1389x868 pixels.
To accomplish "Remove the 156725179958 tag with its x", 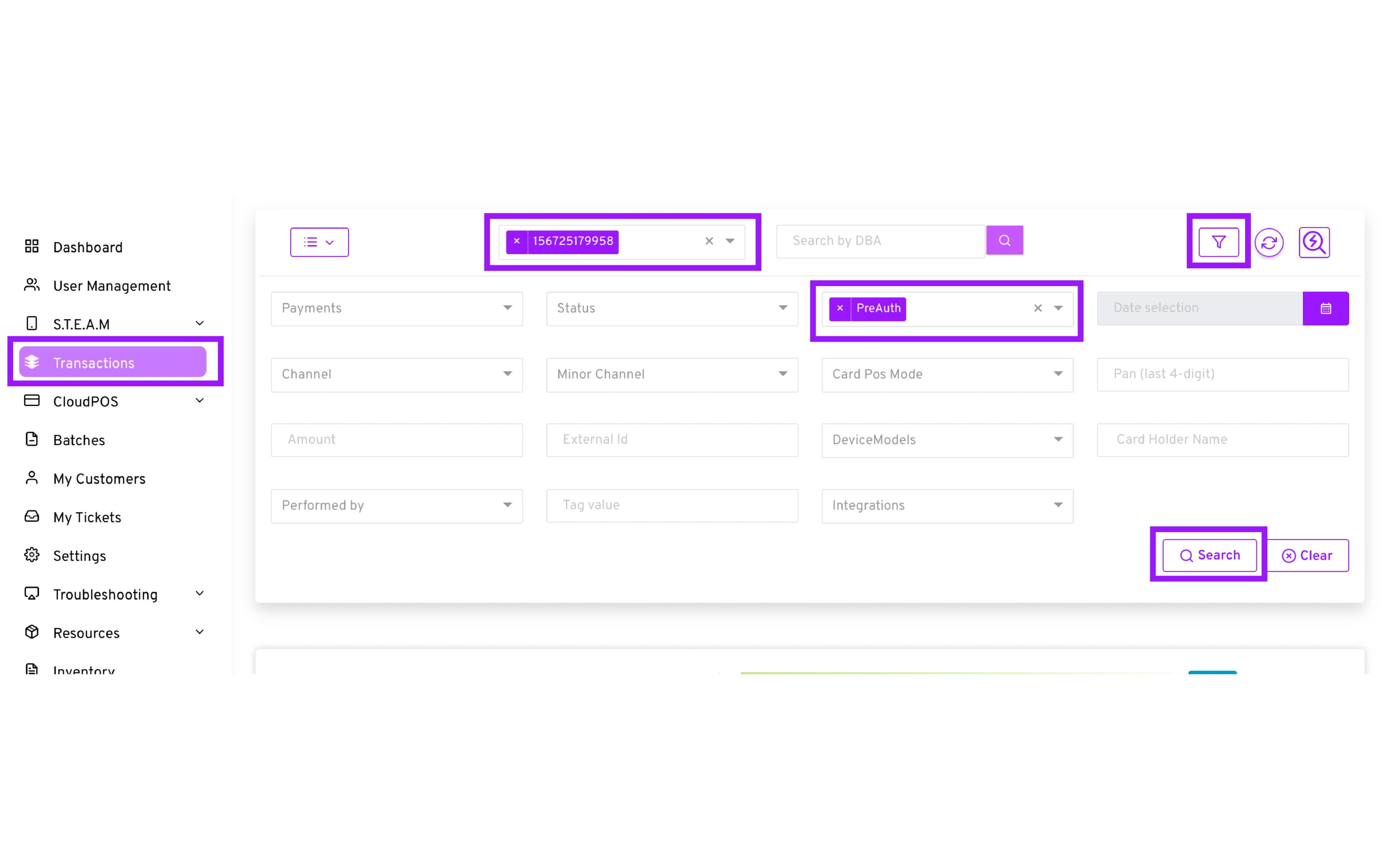I will tap(517, 241).
